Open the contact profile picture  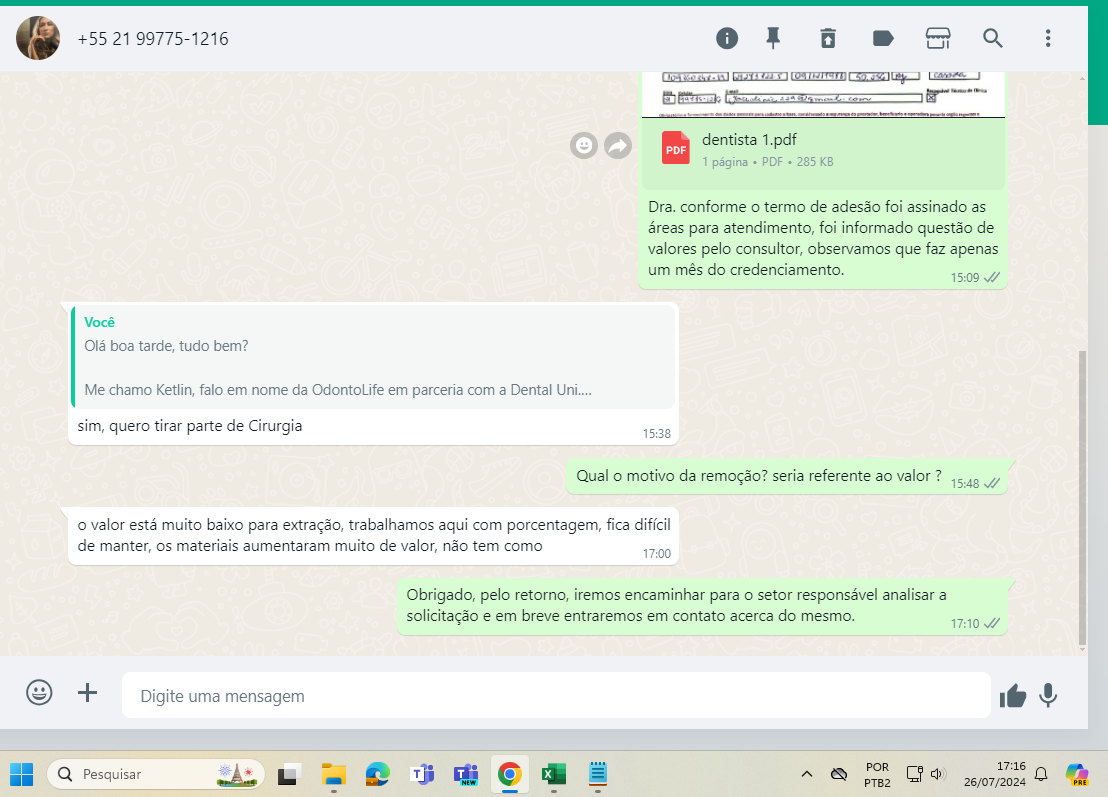coord(39,39)
